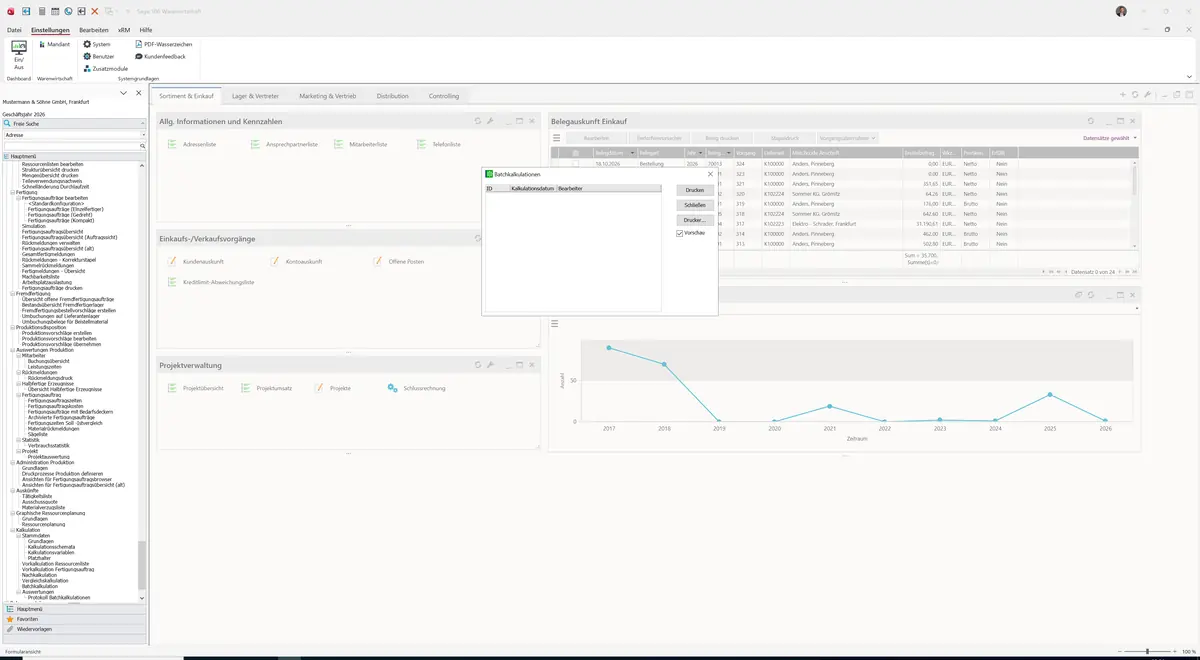Open the Mitarbeiterliste report
This screenshot has height=660, width=1200.
tap(361, 145)
